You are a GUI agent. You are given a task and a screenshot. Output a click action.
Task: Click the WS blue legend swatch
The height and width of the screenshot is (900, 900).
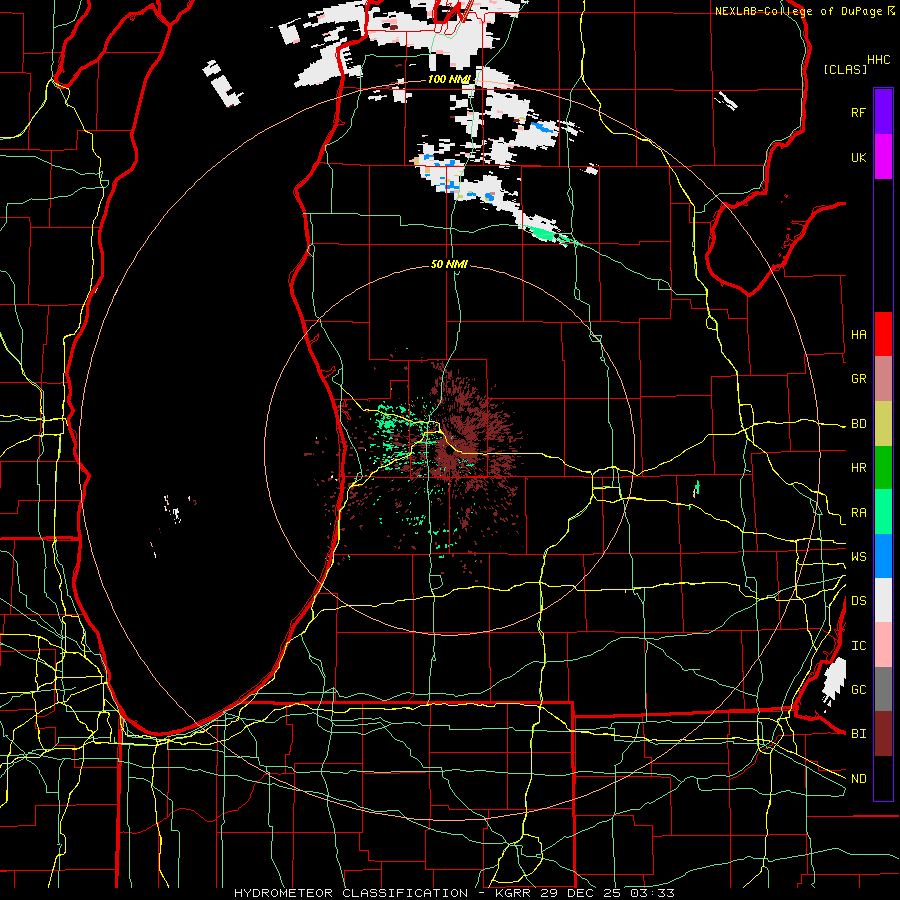pyautogui.click(x=883, y=556)
